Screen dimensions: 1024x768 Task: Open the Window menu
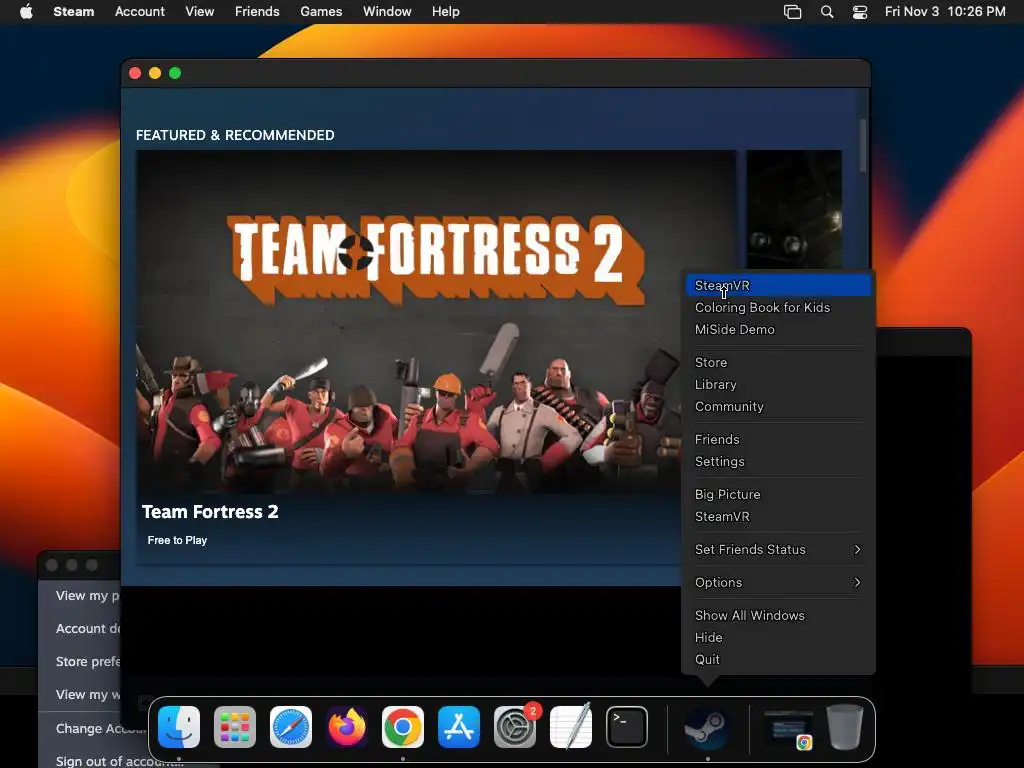387,11
